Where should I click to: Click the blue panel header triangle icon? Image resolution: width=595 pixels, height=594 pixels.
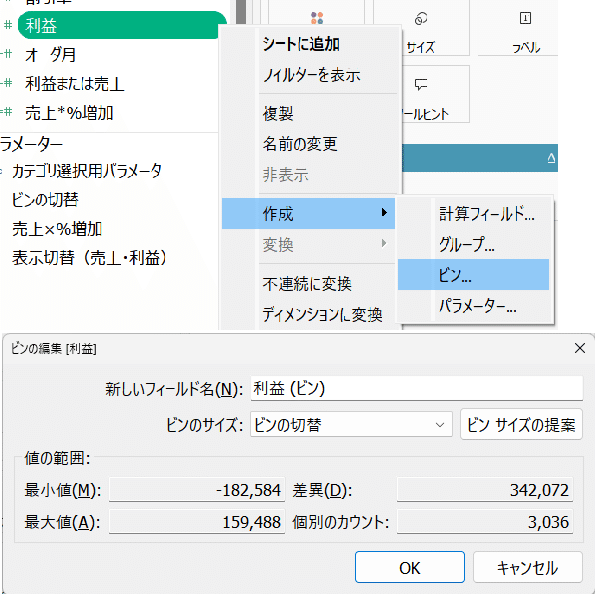551,158
